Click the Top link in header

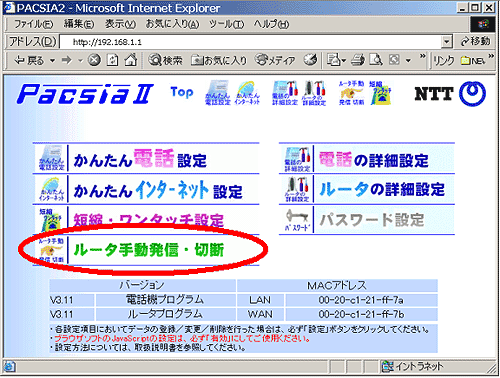click(x=182, y=92)
